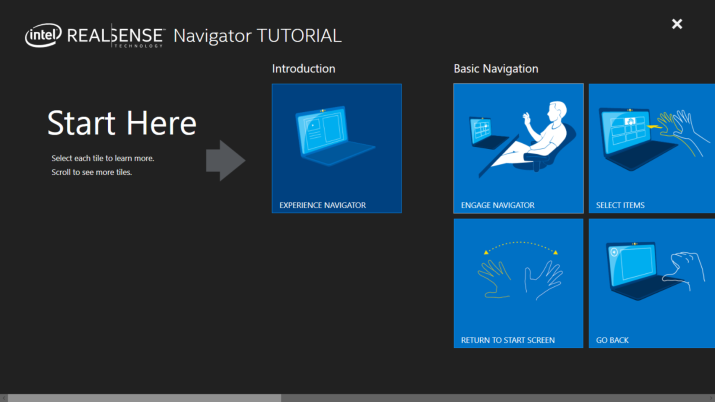Click the Start Here heading text

coord(122,123)
